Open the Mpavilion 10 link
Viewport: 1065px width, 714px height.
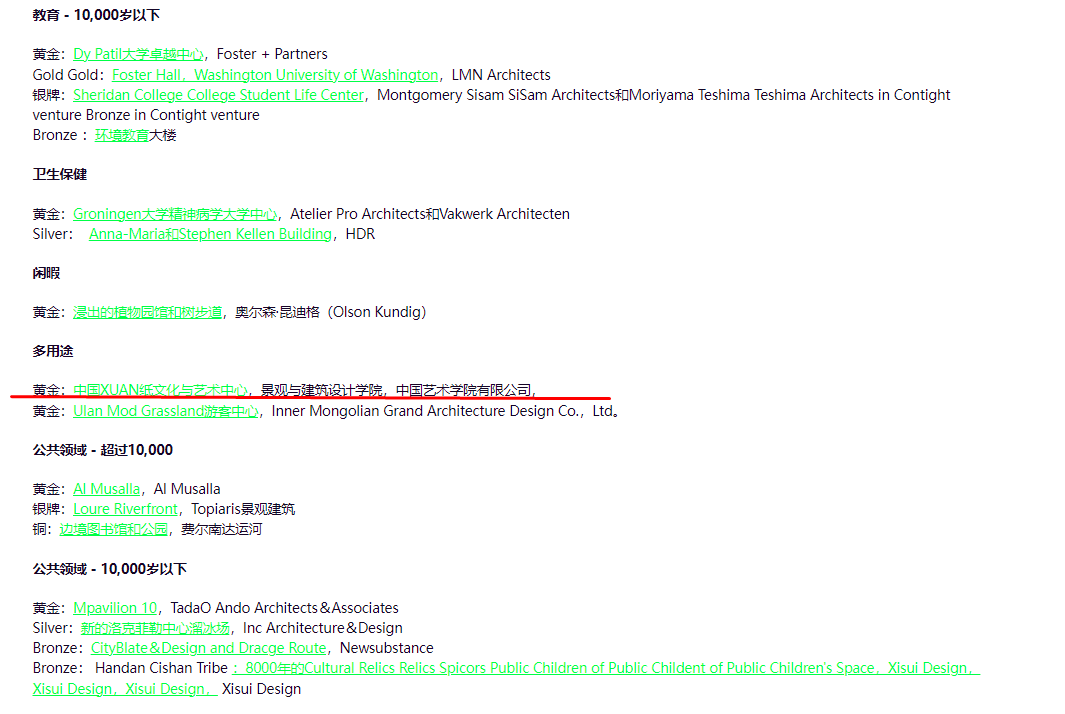click(x=115, y=608)
